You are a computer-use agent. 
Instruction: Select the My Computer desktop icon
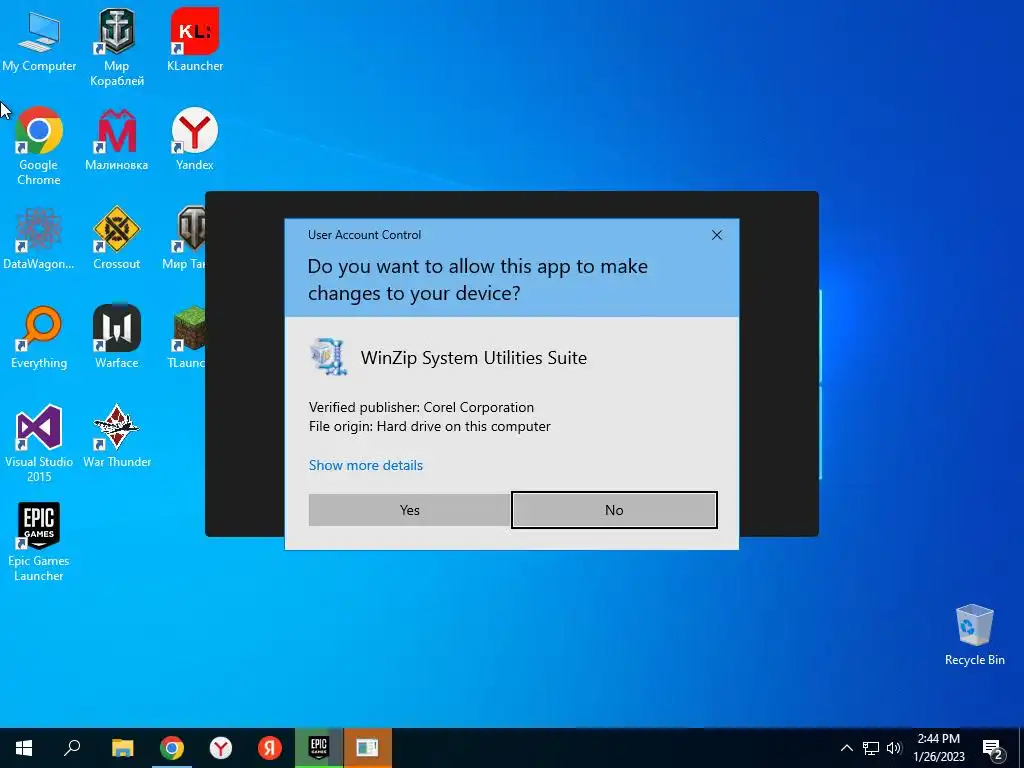[39, 40]
